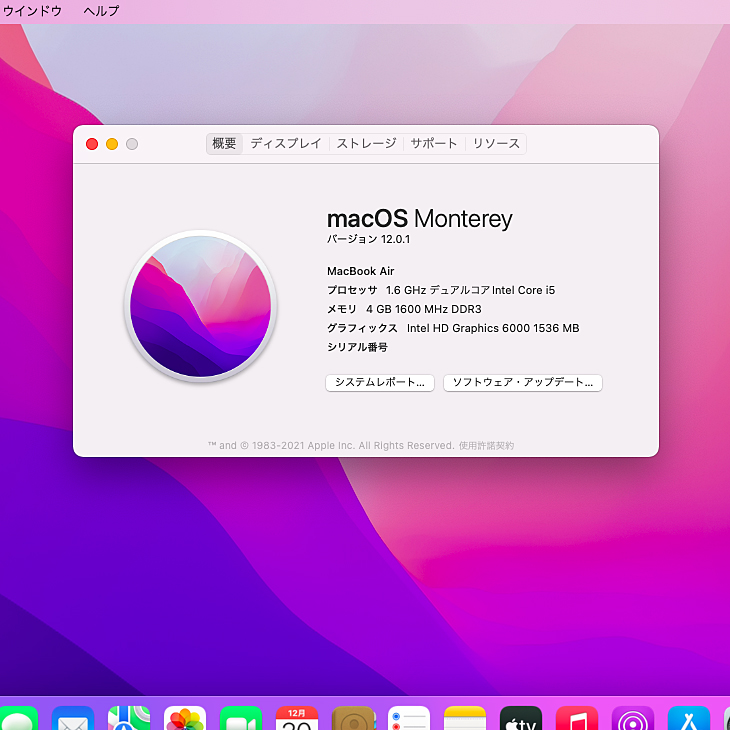Open Podcasts from the Dock

633,719
